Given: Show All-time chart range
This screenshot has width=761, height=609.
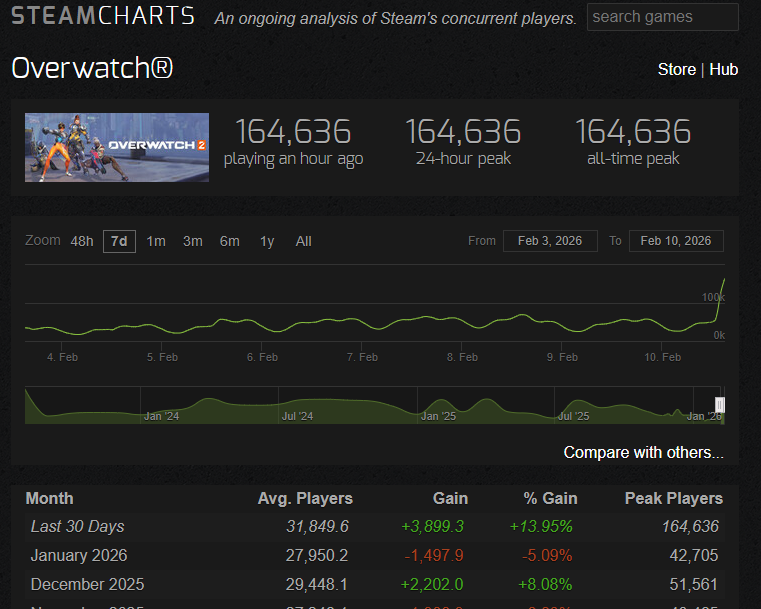Looking at the screenshot, I should tap(303, 241).
